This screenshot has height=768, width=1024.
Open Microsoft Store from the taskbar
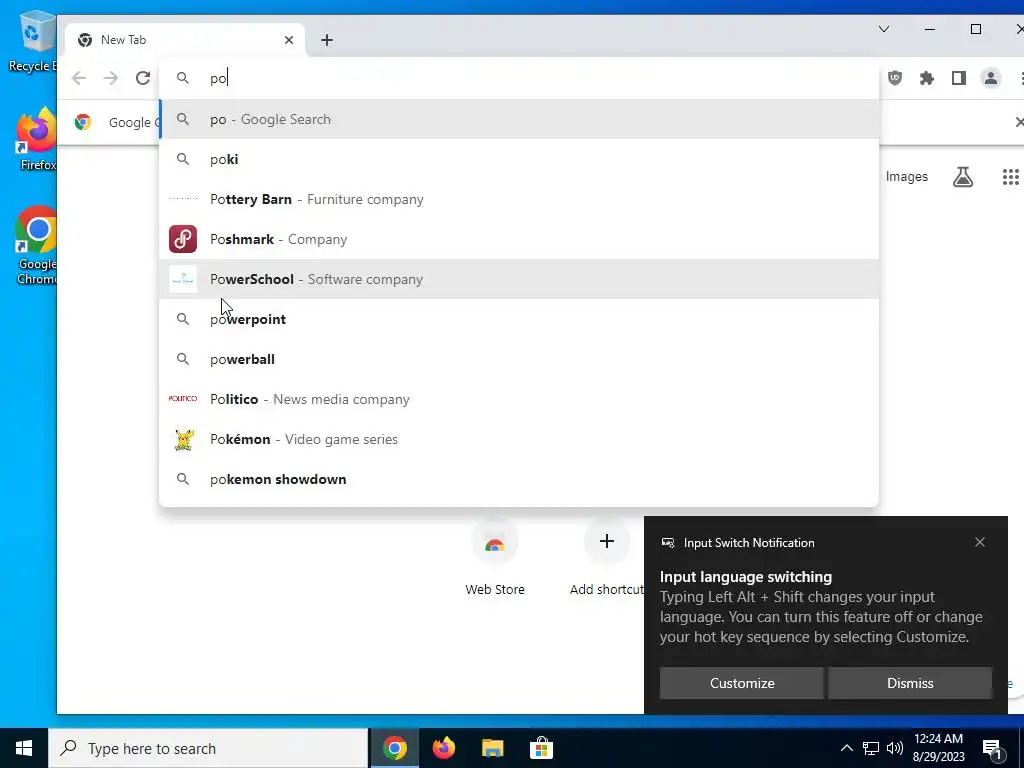click(x=541, y=748)
